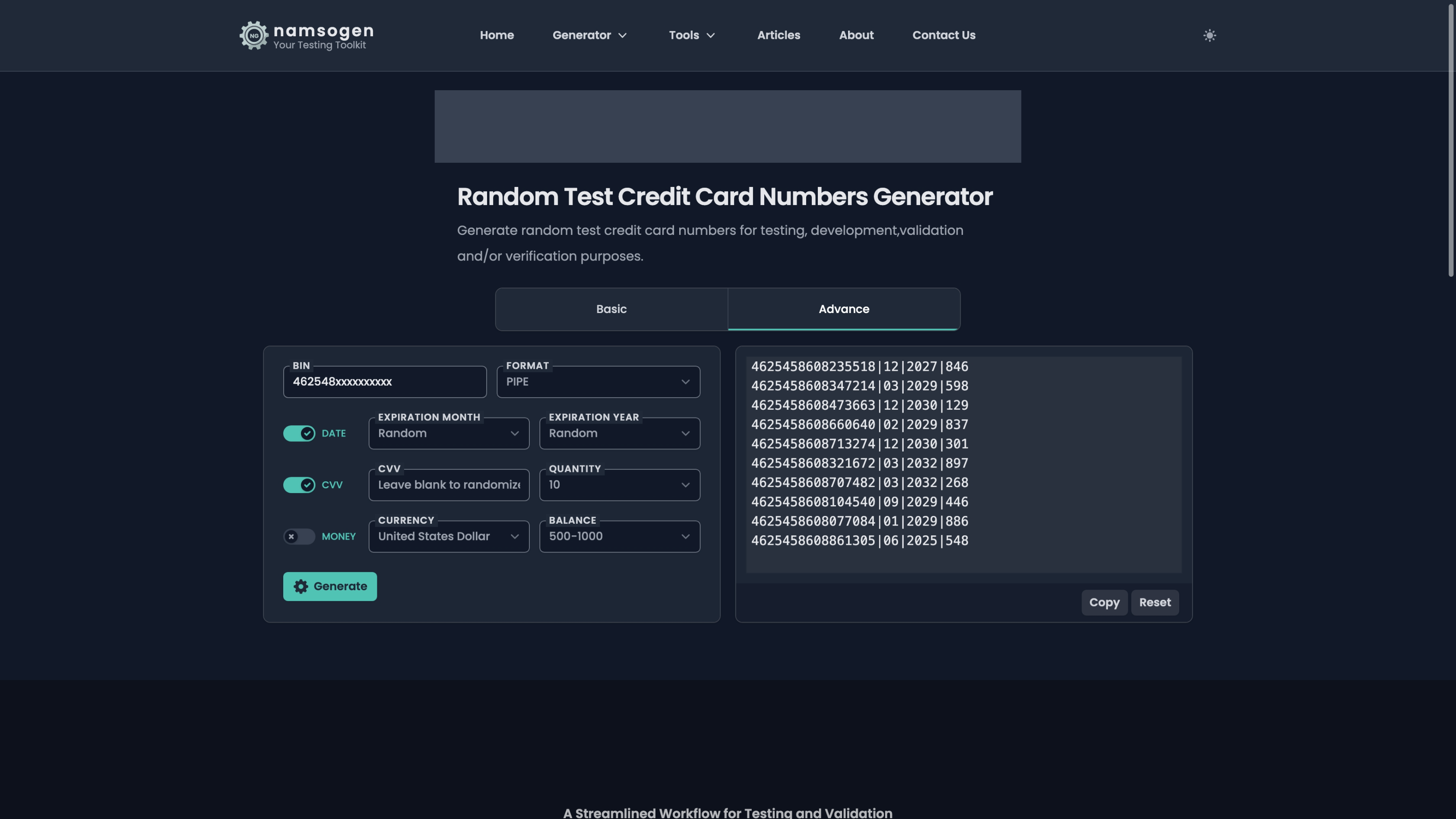1456x819 pixels.
Task: Open the Currency dropdown United States Dollar
Action: (449, 536)
